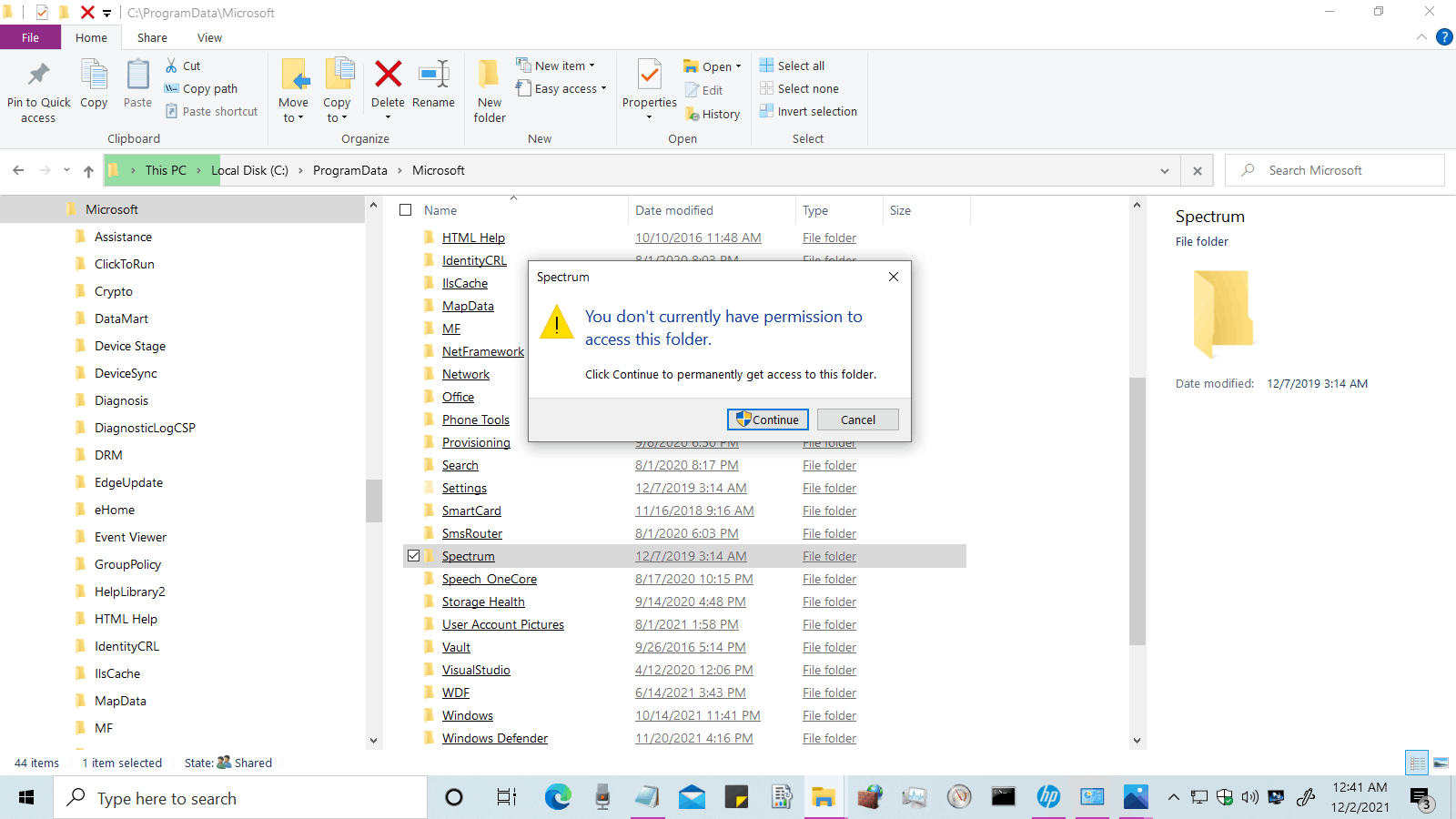Switch to the Home ribbon tab
Image resolution: width=1456 pixels, height=819 pixels.
pos(91,37)
